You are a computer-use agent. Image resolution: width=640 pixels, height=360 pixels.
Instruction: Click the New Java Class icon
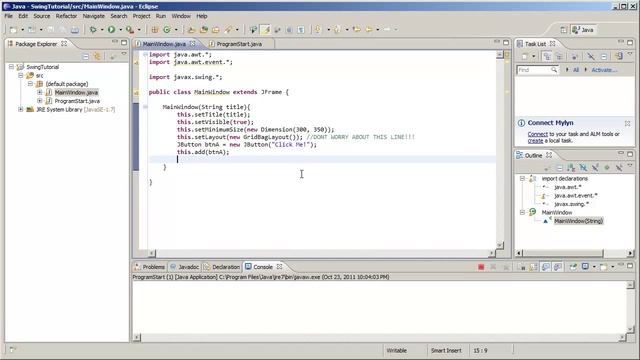(x=167, y=29)
